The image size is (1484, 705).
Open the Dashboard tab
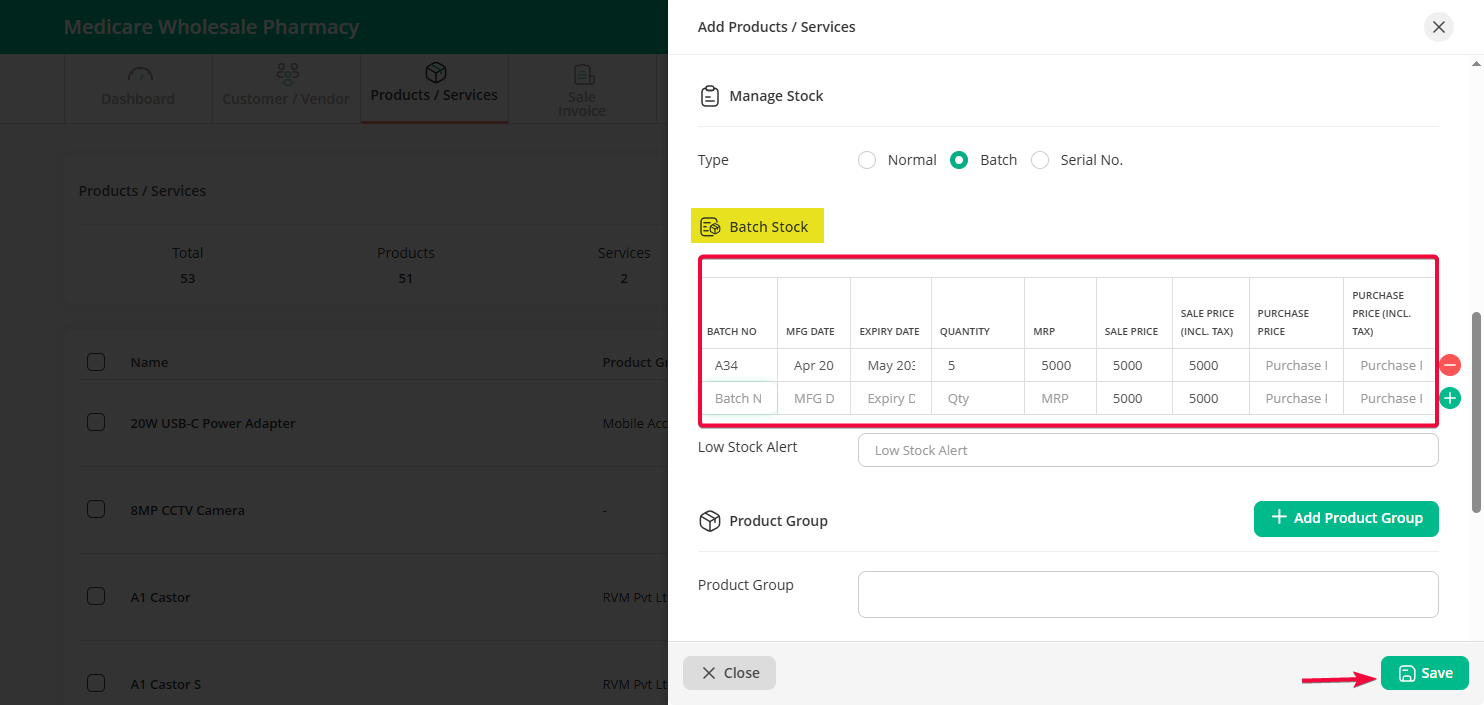(x=138, y=89)
